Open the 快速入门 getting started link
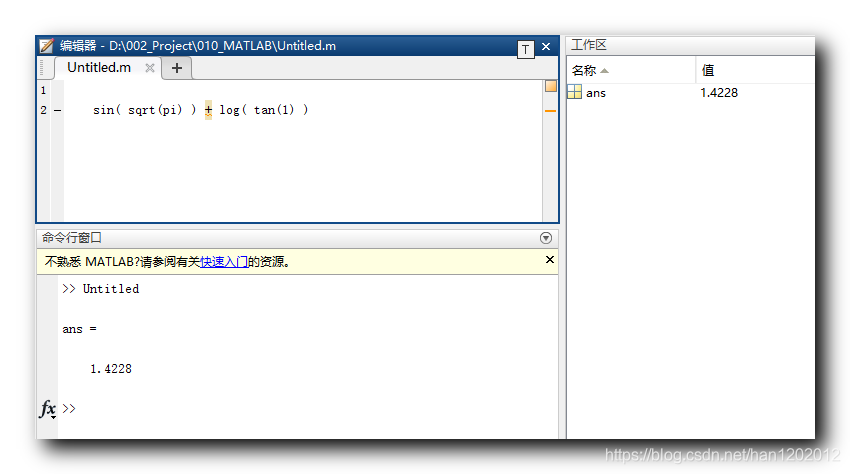 (x=224, y=262)
